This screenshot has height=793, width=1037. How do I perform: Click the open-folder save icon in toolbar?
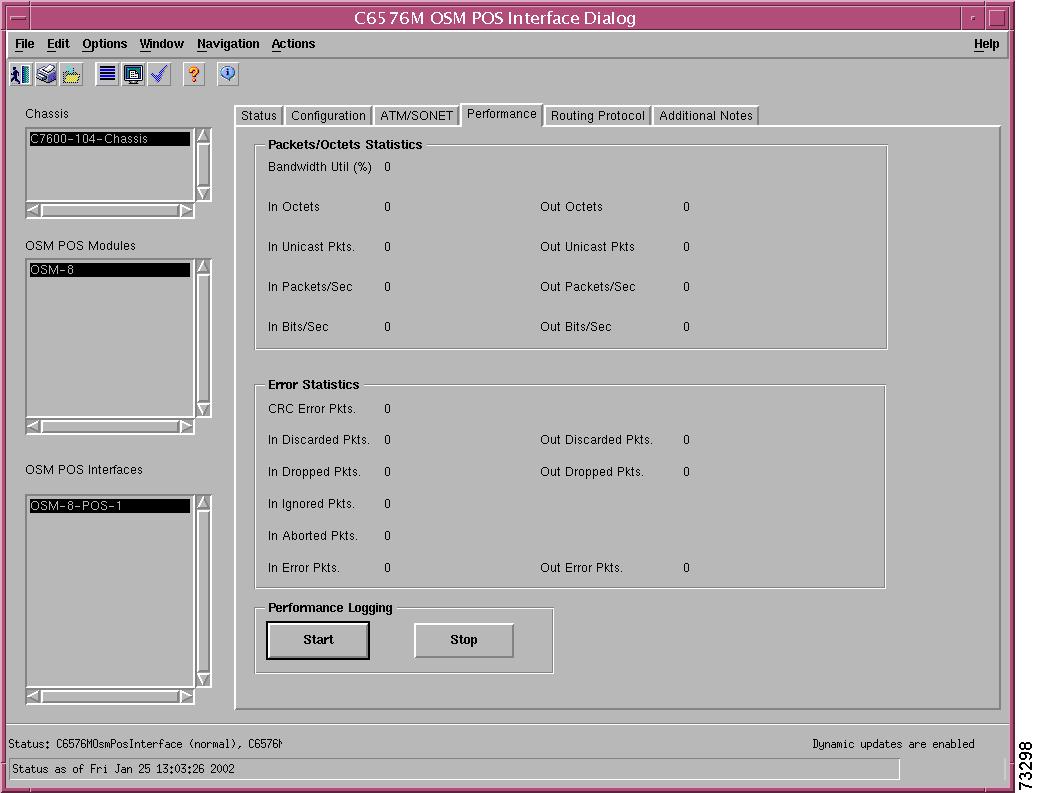(x=71, y=74)
